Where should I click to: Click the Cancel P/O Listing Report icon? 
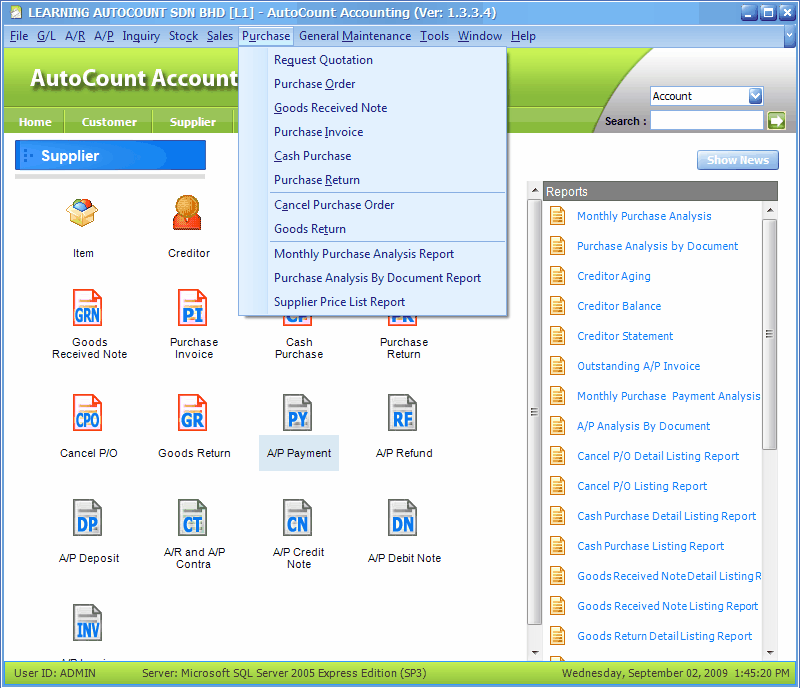(557, 486)
